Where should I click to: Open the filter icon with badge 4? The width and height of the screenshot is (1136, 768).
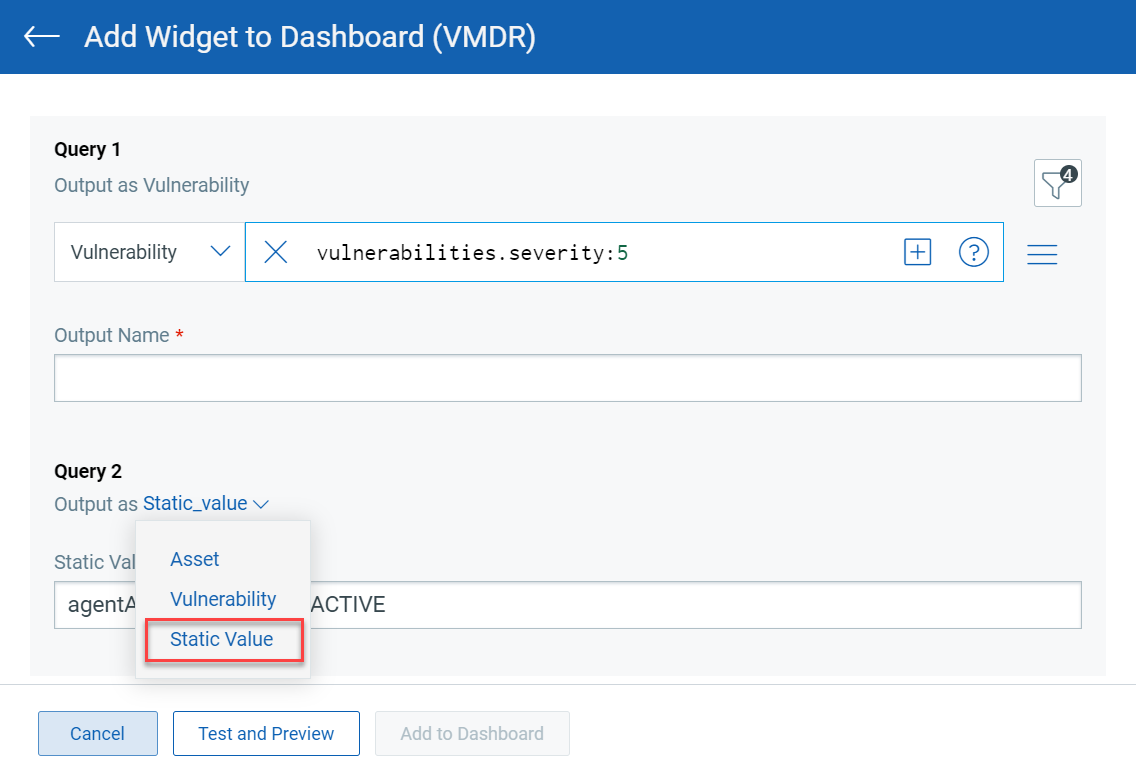pyautogui.click(x=1058, y=183)
